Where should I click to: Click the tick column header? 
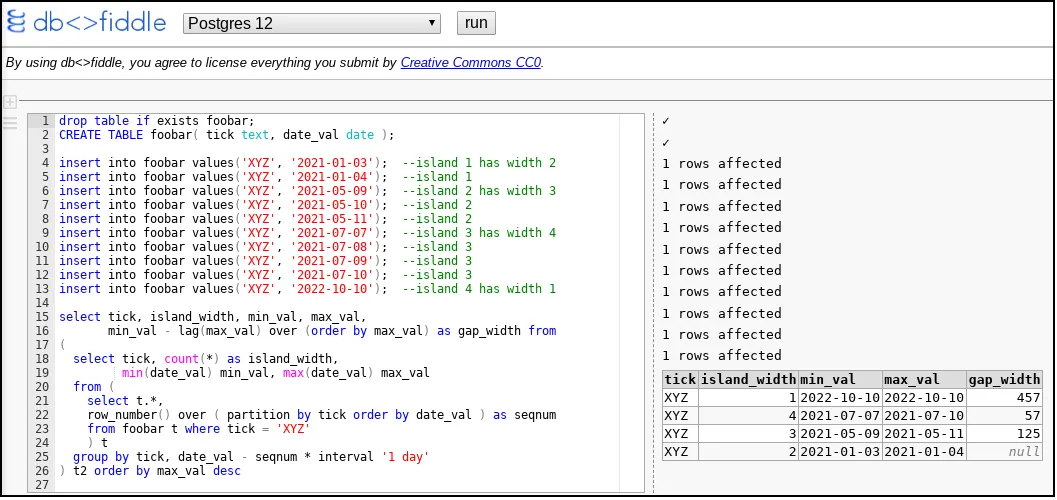pos(680,379)
